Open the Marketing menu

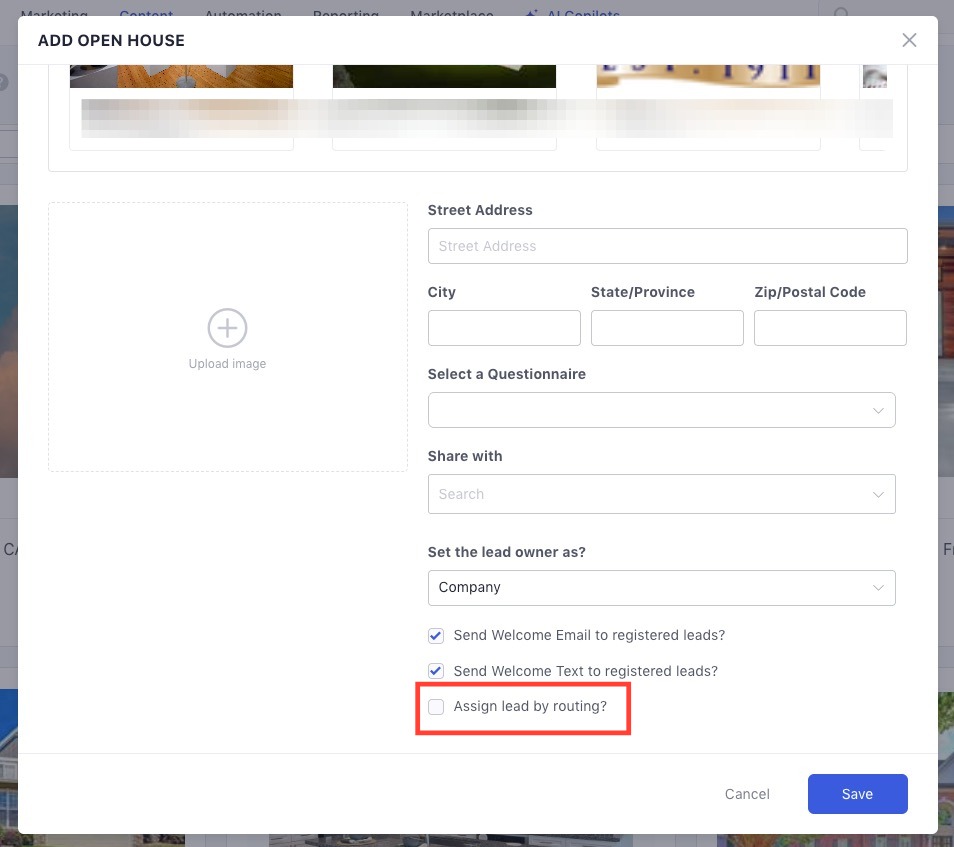point(54,15)
